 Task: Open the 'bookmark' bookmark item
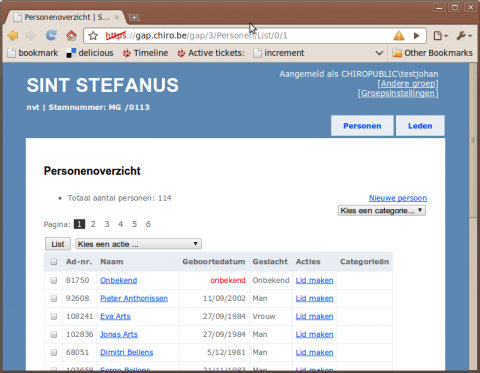click(33, 53)
